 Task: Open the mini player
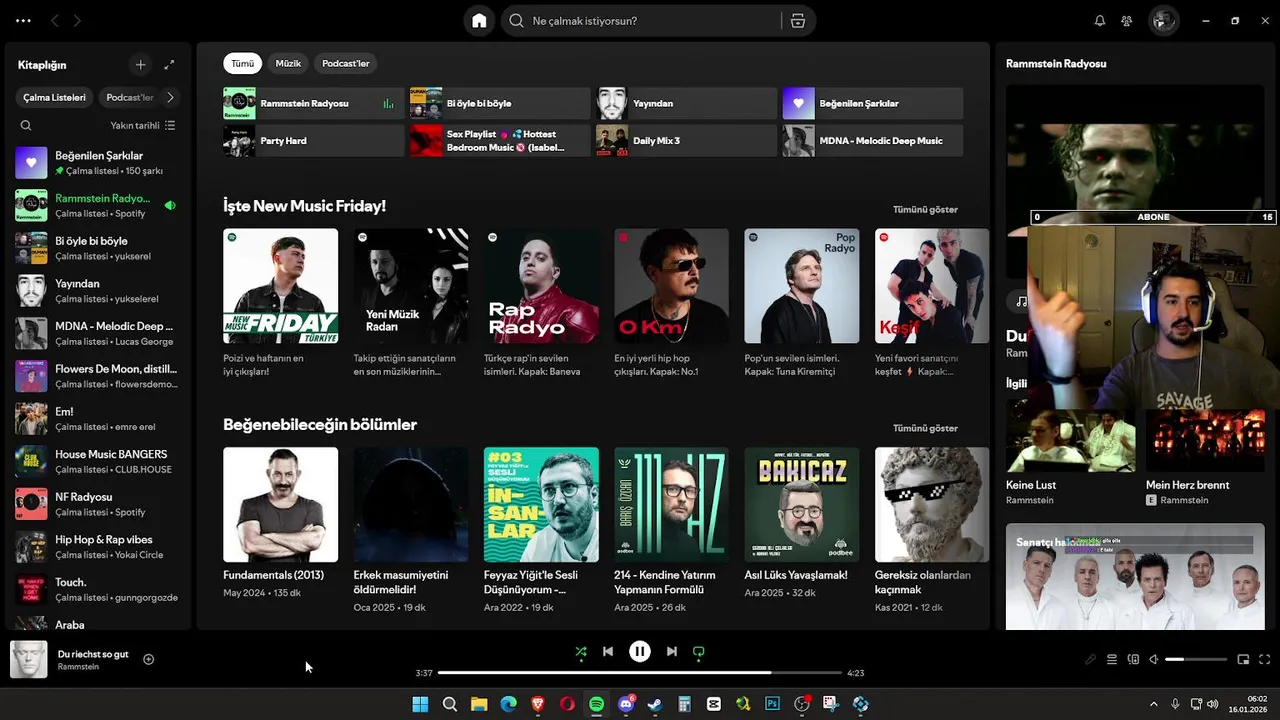click(x=1244, y=659)
